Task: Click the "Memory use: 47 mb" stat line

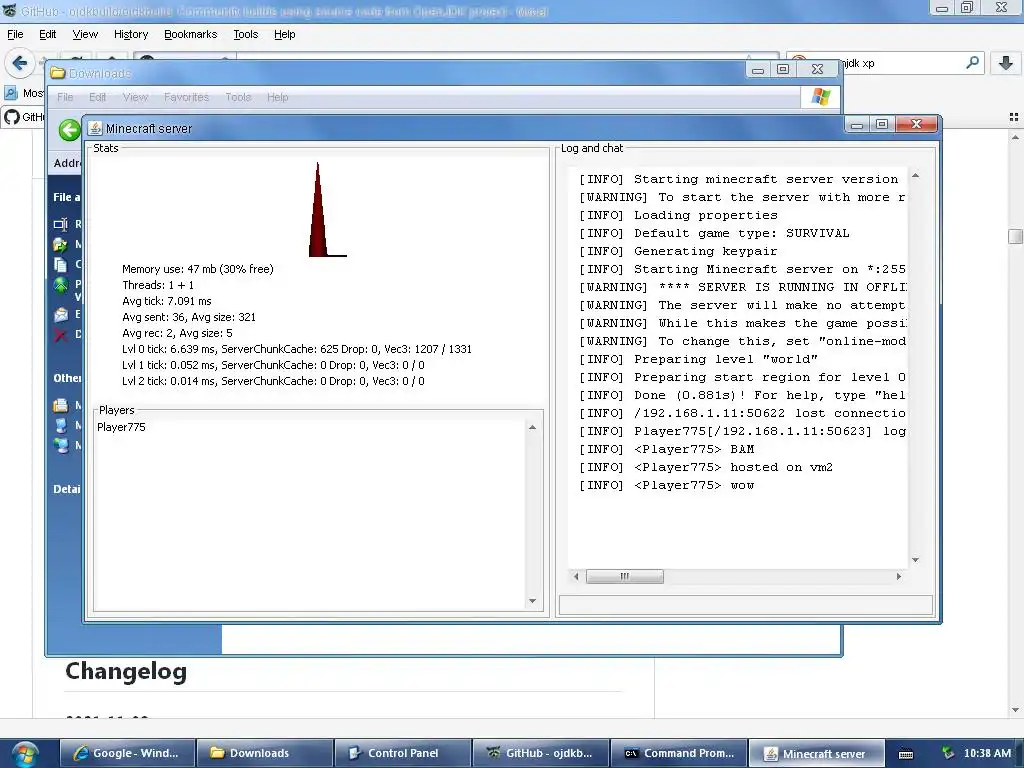Action: (197, 268)
